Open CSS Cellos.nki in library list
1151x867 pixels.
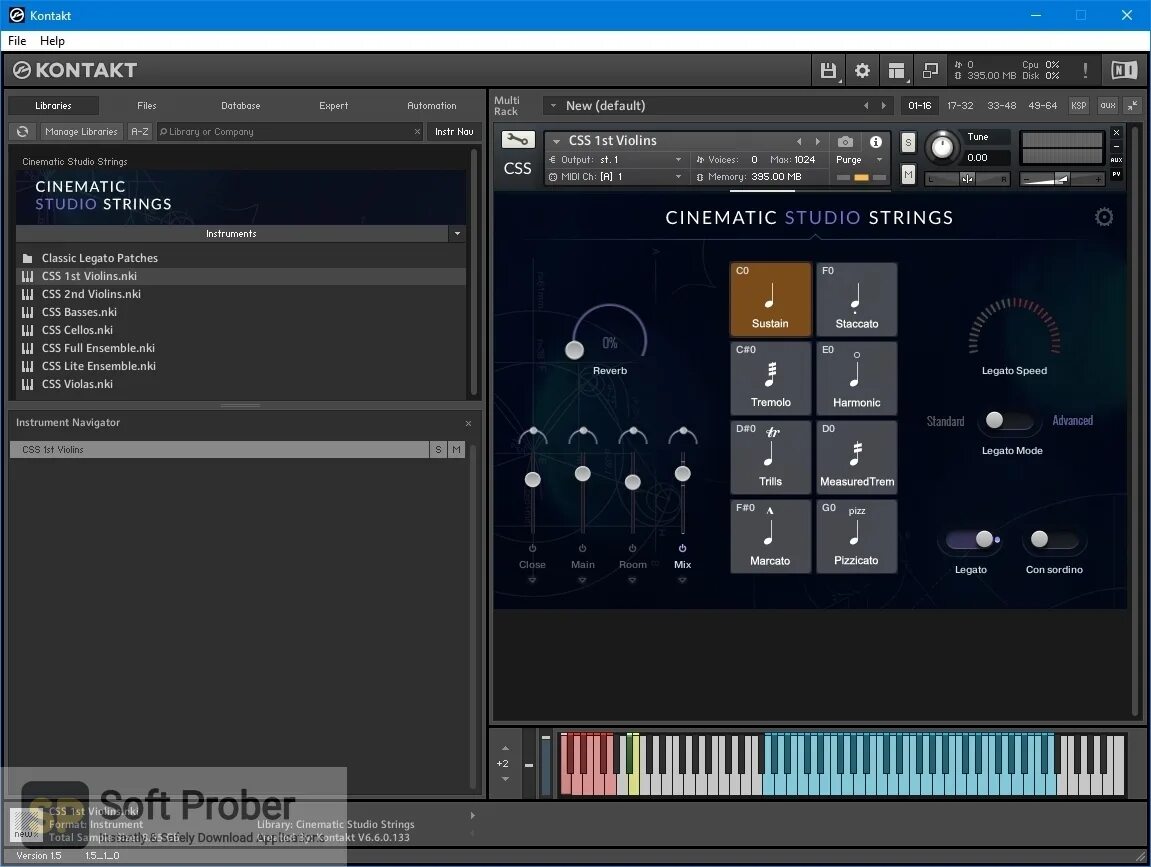[x=241, y=330]
